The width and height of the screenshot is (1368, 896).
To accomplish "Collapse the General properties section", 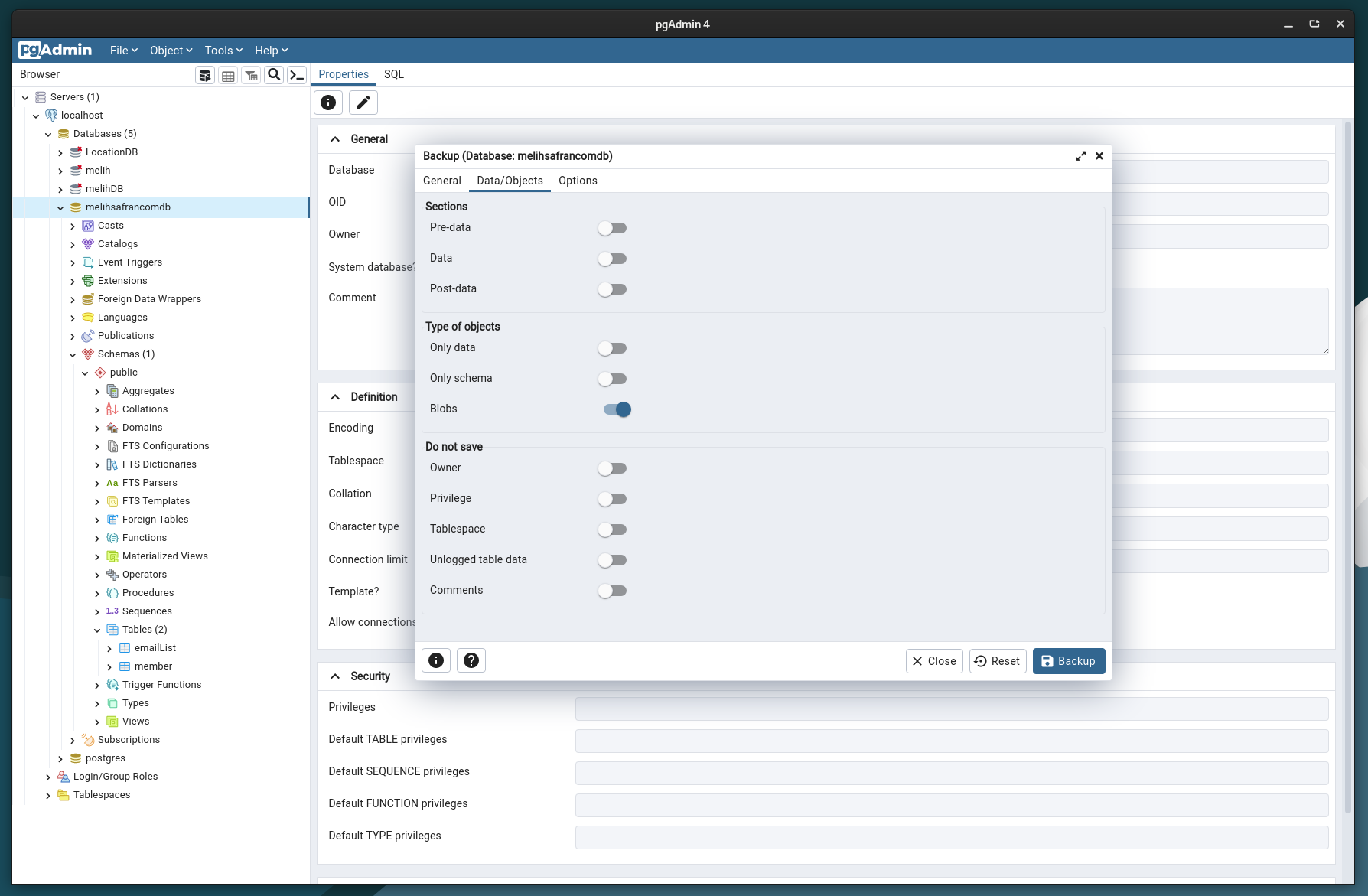I will coord(335,139).
